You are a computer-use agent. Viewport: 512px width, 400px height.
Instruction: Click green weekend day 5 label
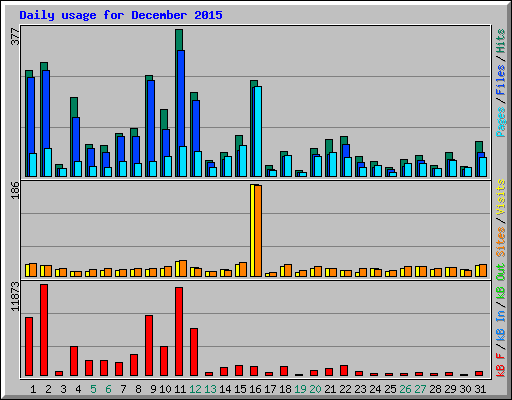click(93, 389)
